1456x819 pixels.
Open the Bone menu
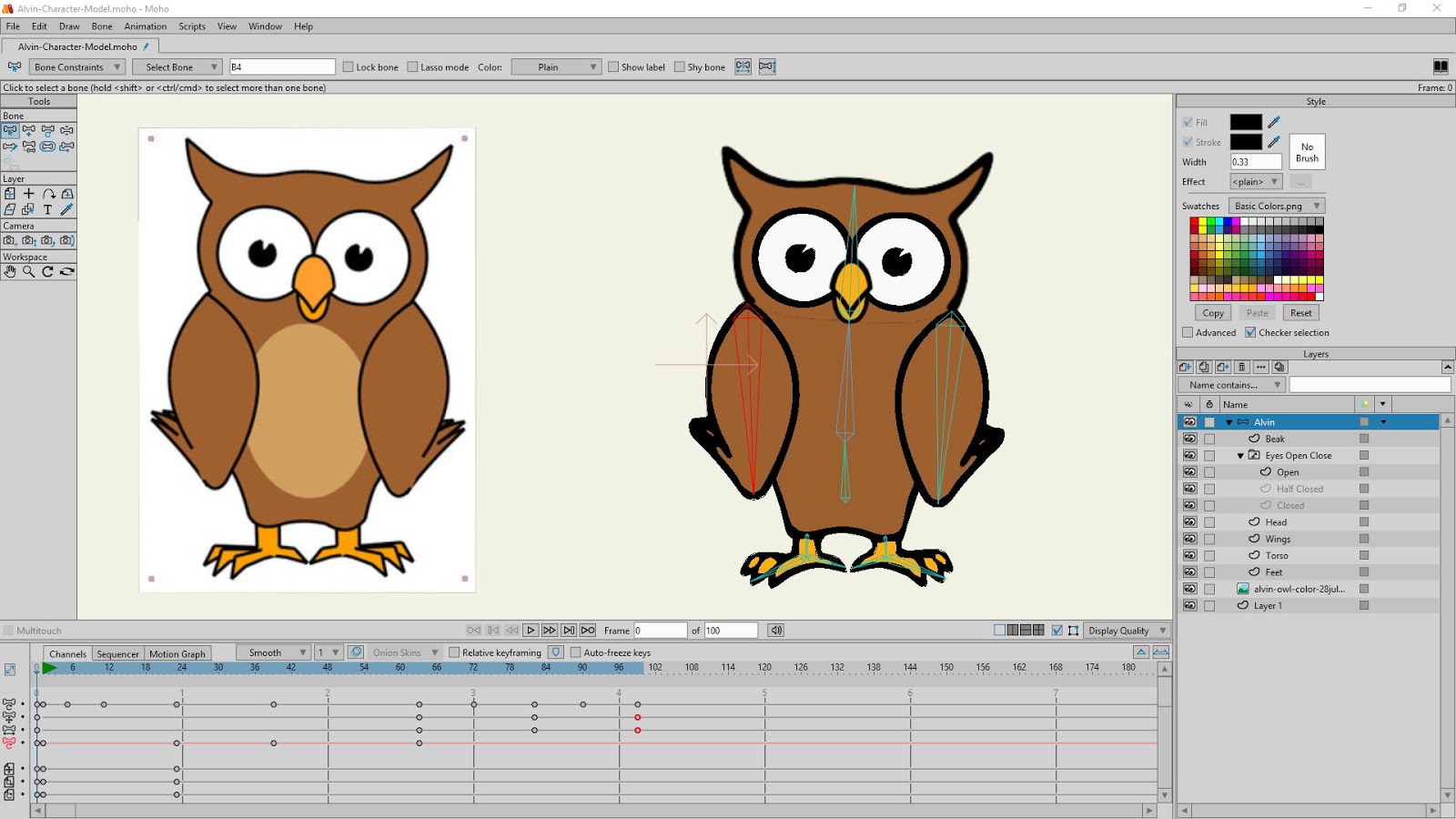click(101, 26)
